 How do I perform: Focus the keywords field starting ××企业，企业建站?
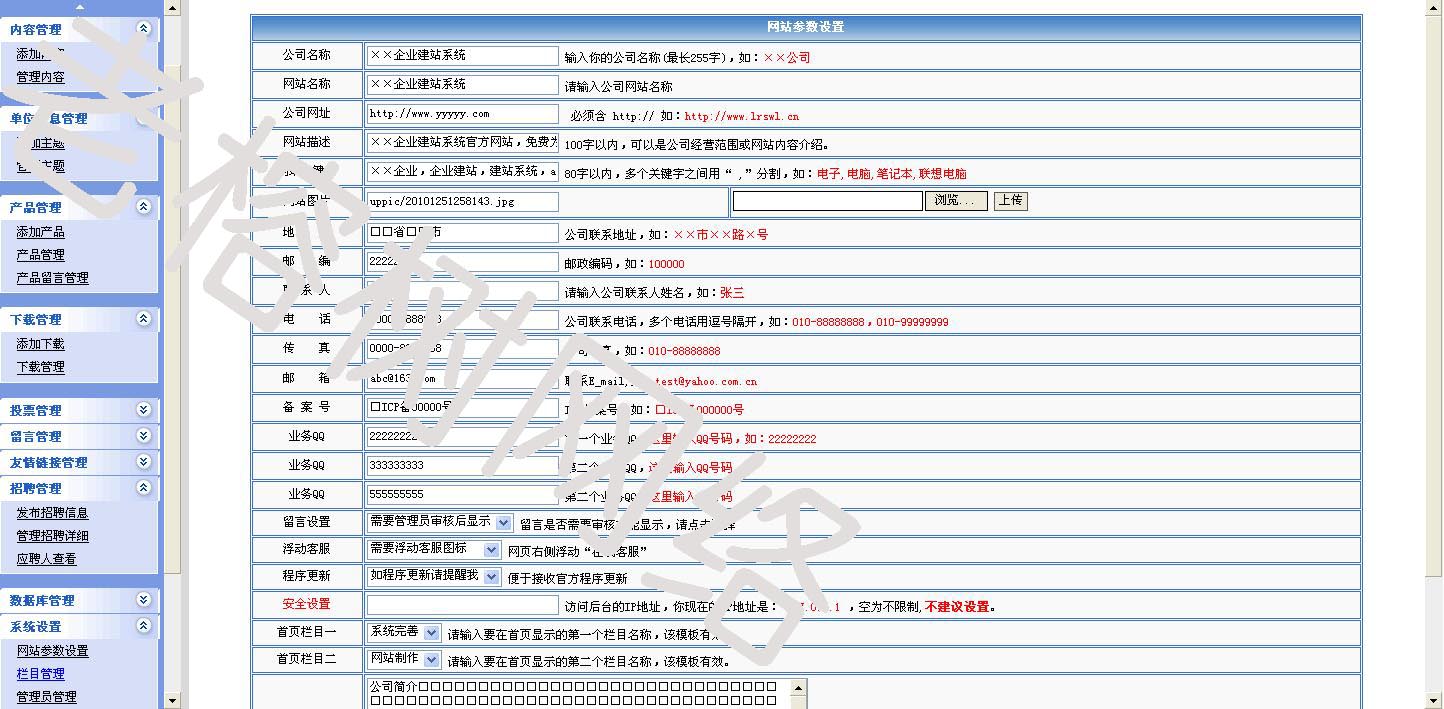463,172
